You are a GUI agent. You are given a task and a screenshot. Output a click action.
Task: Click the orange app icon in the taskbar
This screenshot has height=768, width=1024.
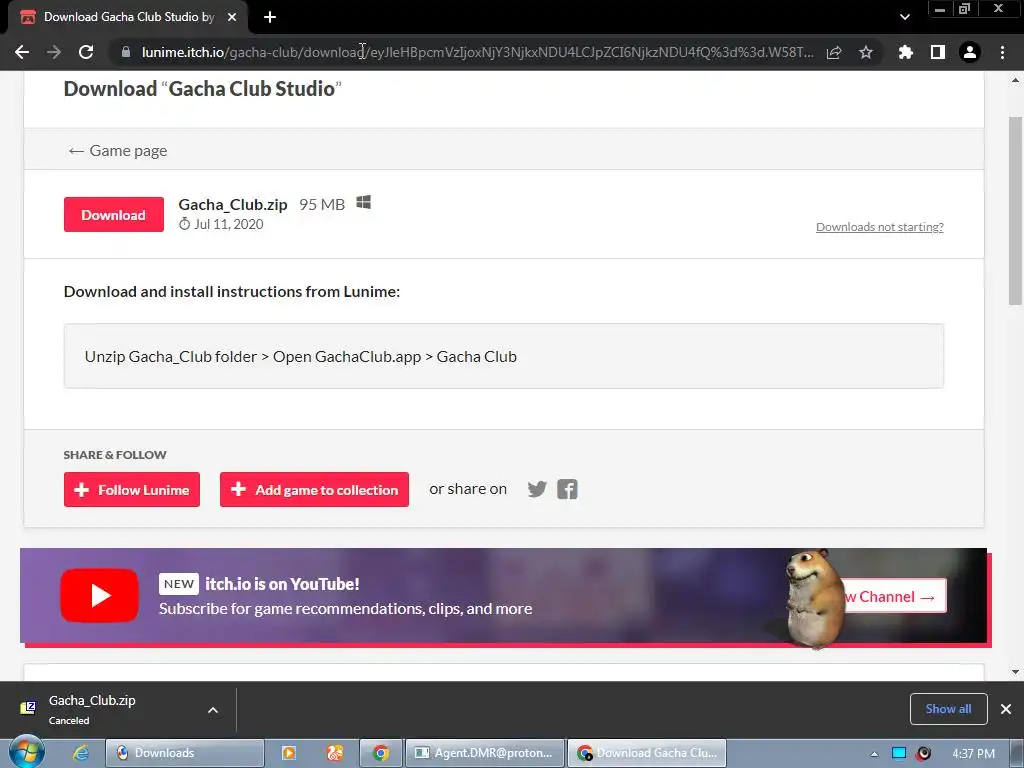(x=335, y=753)
